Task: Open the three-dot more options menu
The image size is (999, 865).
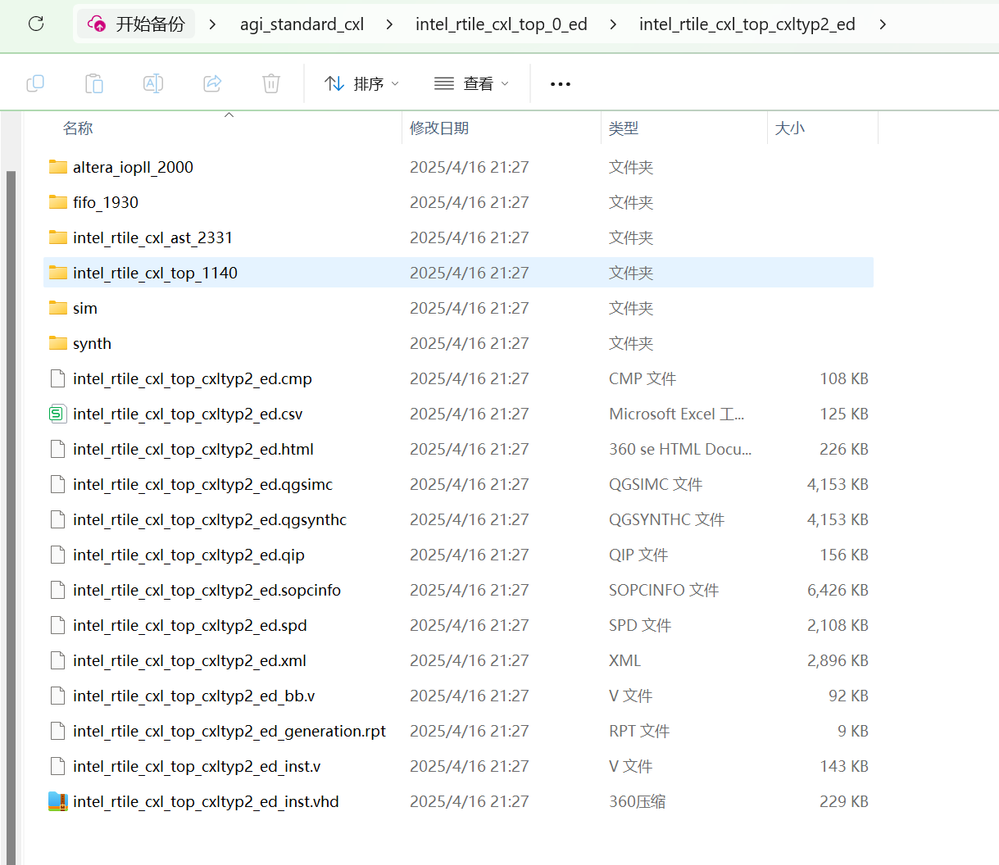Action: pos(560,83)
